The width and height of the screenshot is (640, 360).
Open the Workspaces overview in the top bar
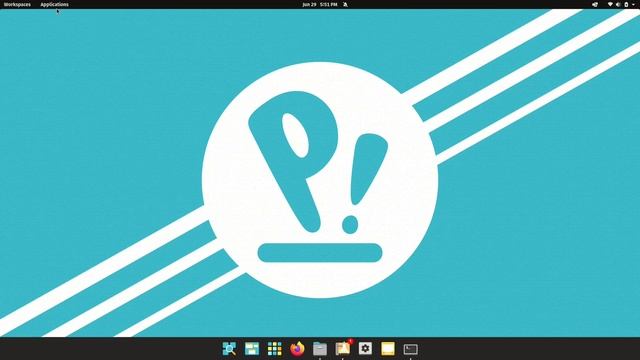17,4
